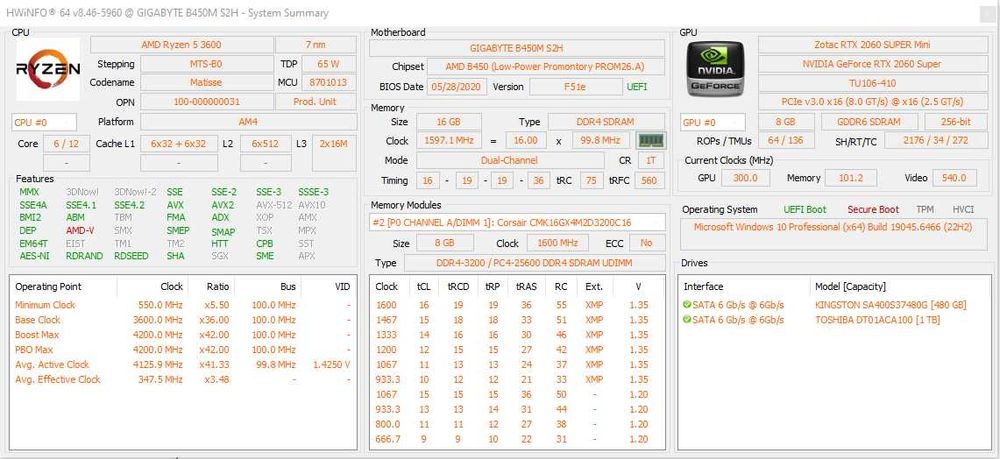Viewport: 1000px width, 459px height.
Task: Click the 65 W TDP value
Action: coord(328,64)
